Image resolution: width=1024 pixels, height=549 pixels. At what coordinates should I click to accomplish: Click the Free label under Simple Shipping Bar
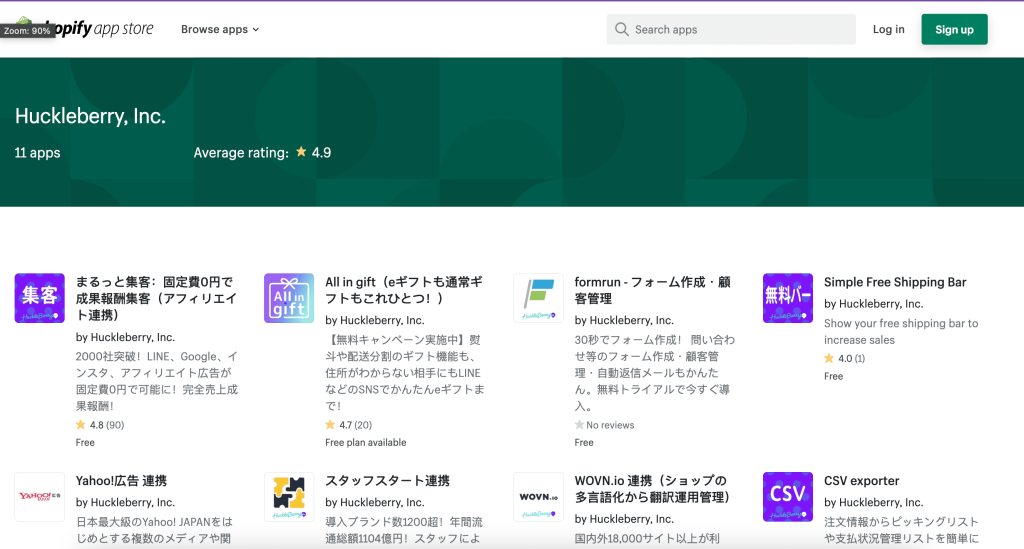pos(833,376)
